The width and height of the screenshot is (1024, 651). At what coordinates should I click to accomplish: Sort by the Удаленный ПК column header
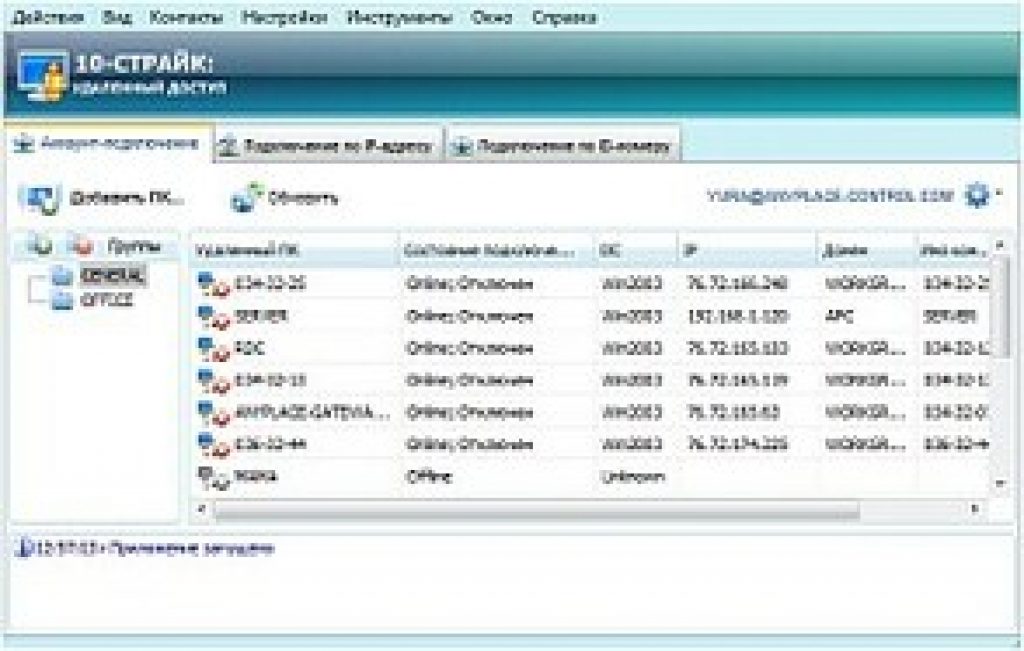(x=295, y=250)
